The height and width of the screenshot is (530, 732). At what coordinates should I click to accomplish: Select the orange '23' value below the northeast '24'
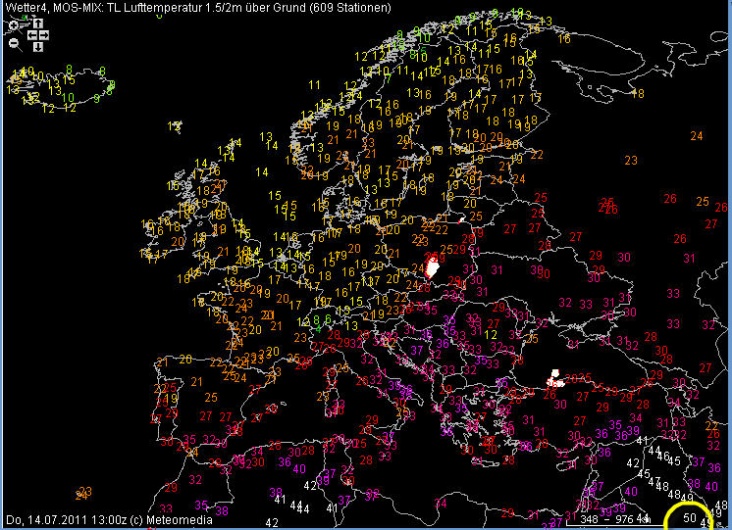tap(631, 161)
